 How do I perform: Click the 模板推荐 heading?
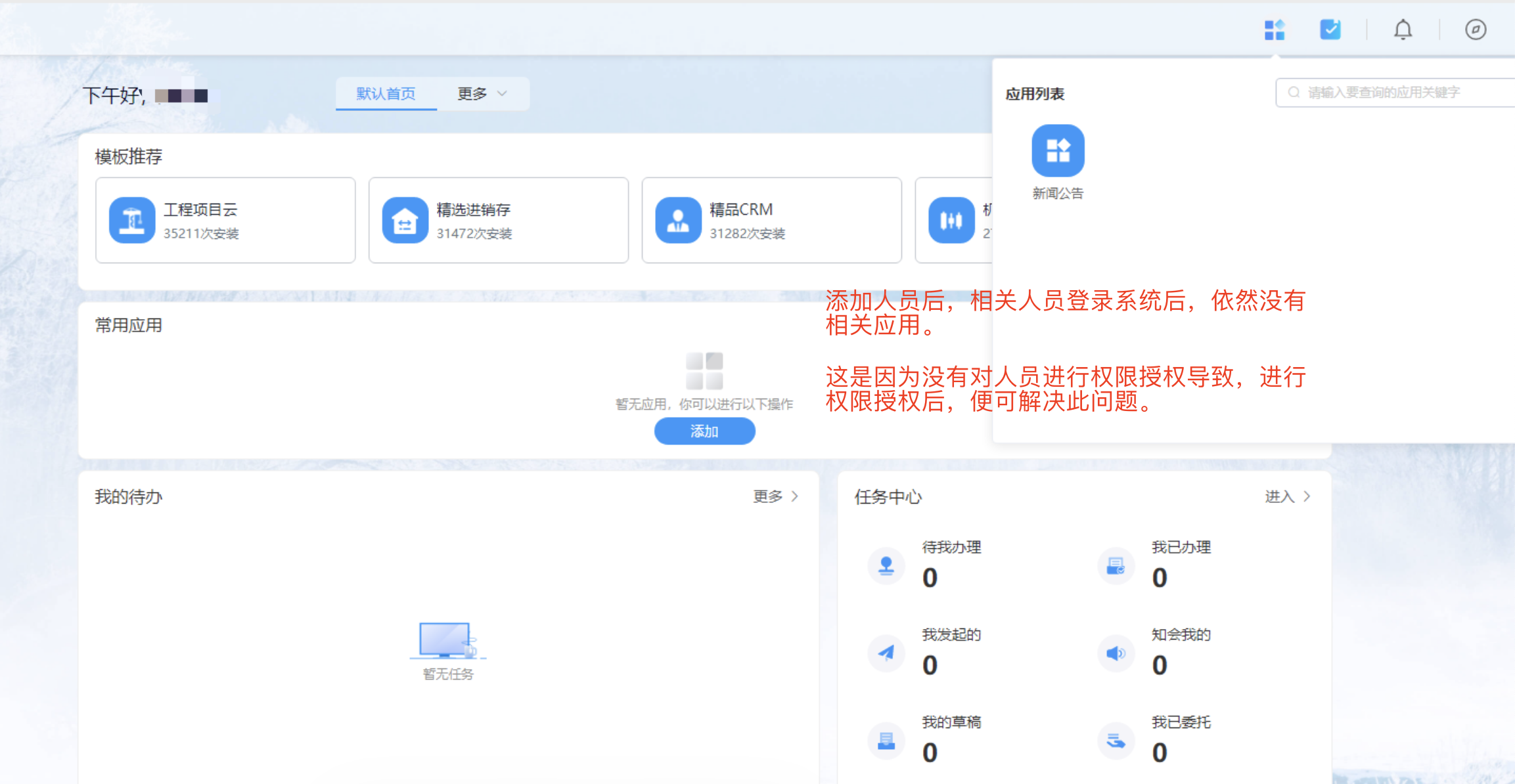(x=129, y=156)
